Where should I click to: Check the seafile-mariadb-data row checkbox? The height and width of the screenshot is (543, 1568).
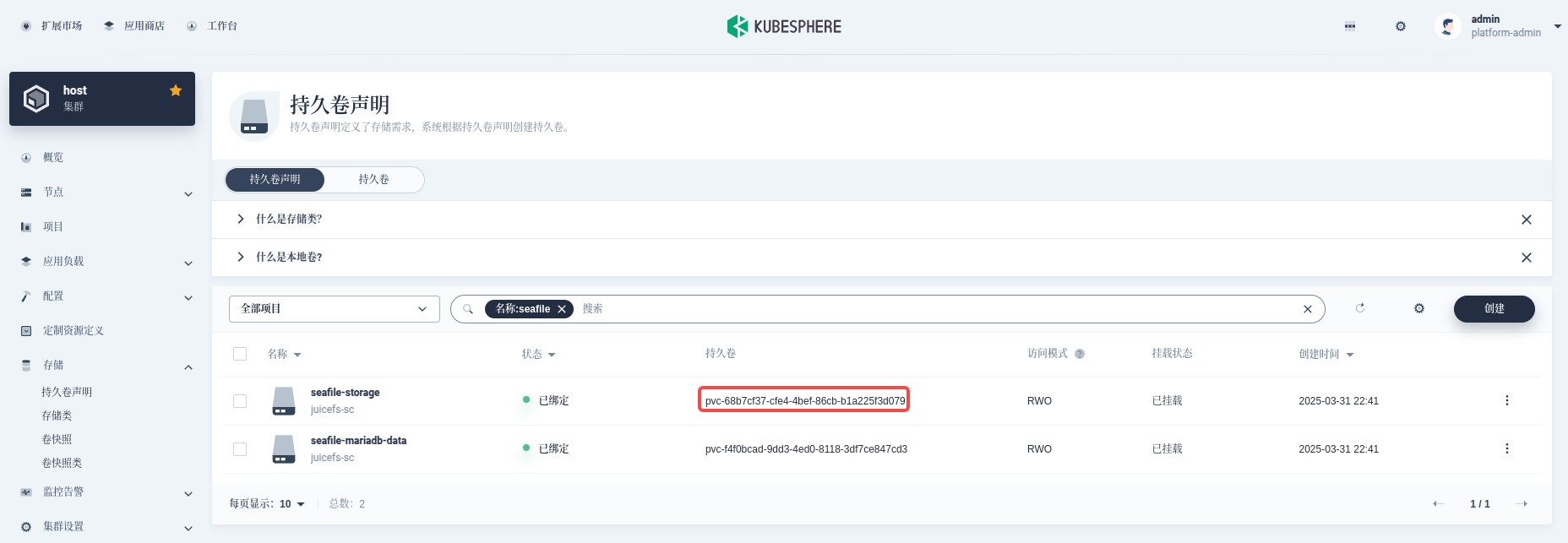240,449
